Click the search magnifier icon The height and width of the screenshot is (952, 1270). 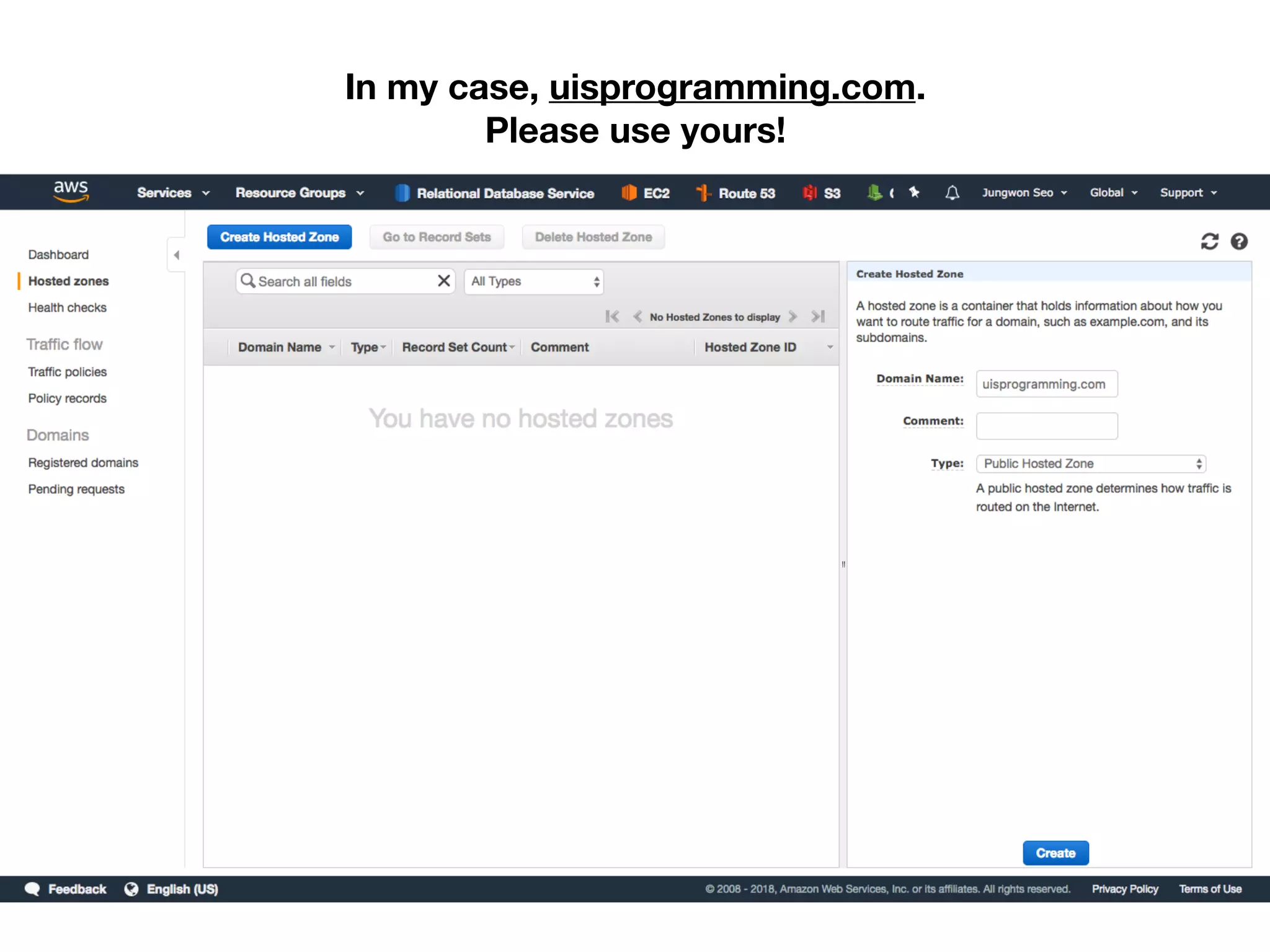(247, 281)
